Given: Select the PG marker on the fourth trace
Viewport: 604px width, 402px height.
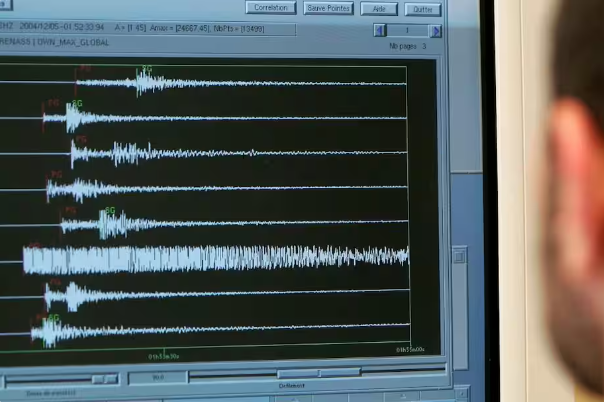Looking at the screenshot, I should 57,175.
